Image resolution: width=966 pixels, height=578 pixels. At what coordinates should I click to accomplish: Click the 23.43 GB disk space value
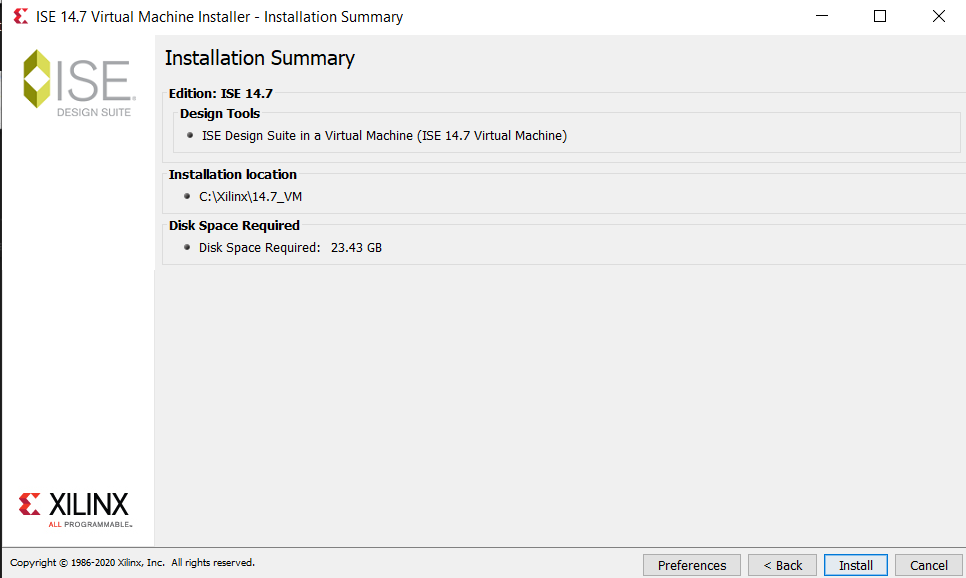point(356,247)
